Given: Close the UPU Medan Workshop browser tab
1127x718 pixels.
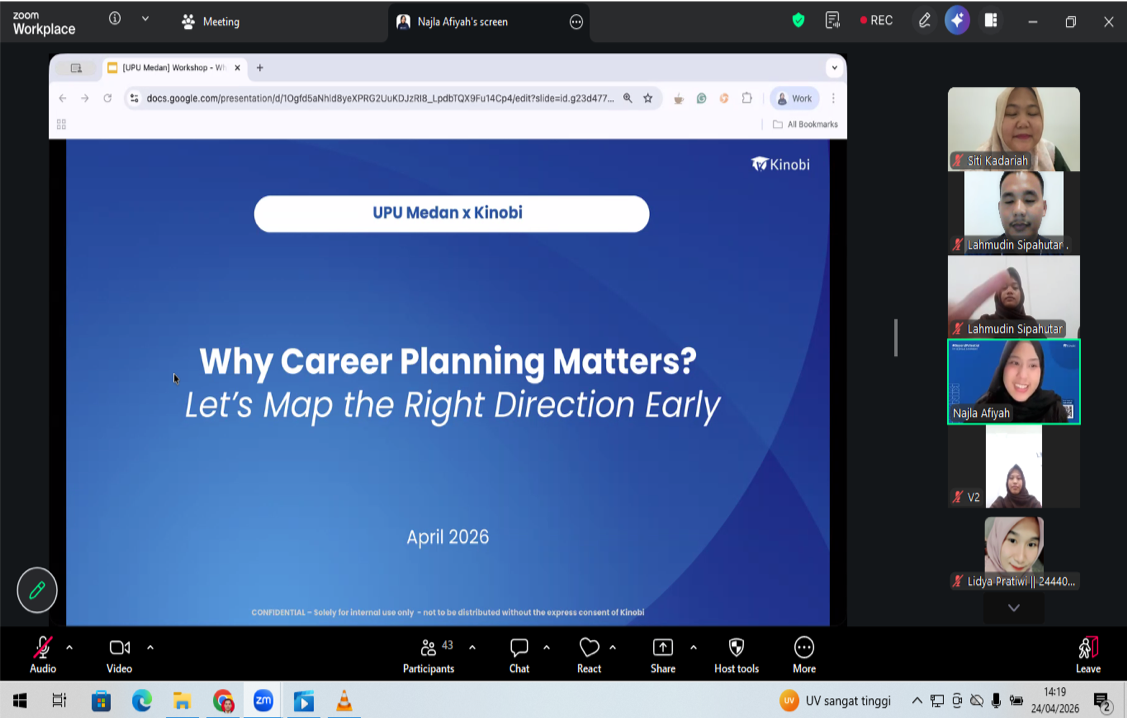Looking at the screenshot, I should tap(237, 68).
